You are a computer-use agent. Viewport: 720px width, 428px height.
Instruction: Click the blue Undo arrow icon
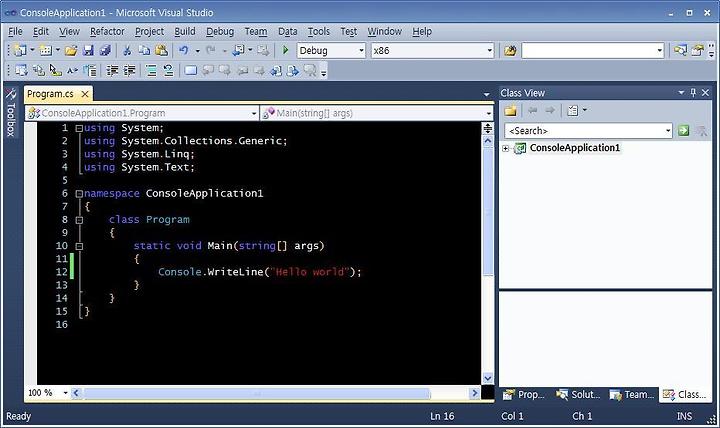click(x=184, y=51)
